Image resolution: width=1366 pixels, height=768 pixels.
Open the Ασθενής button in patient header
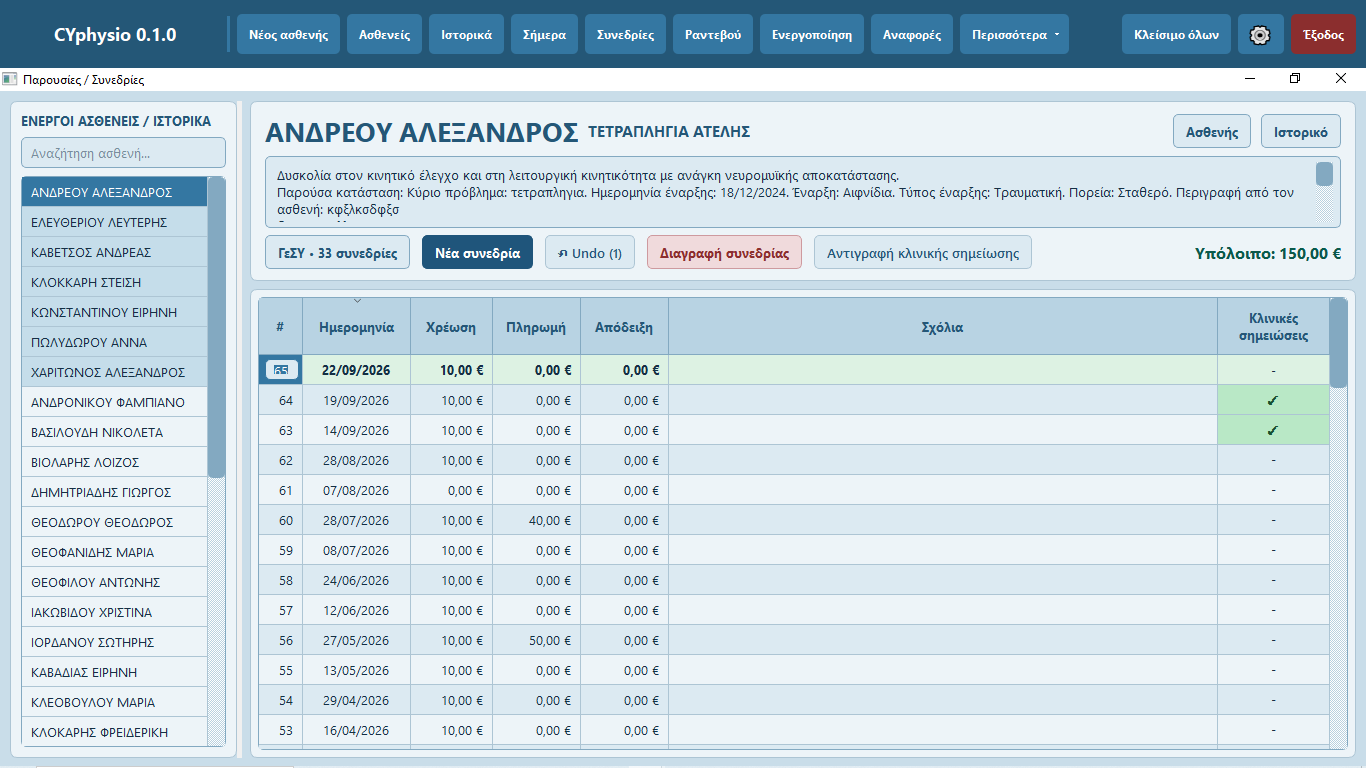point(1212,132)
